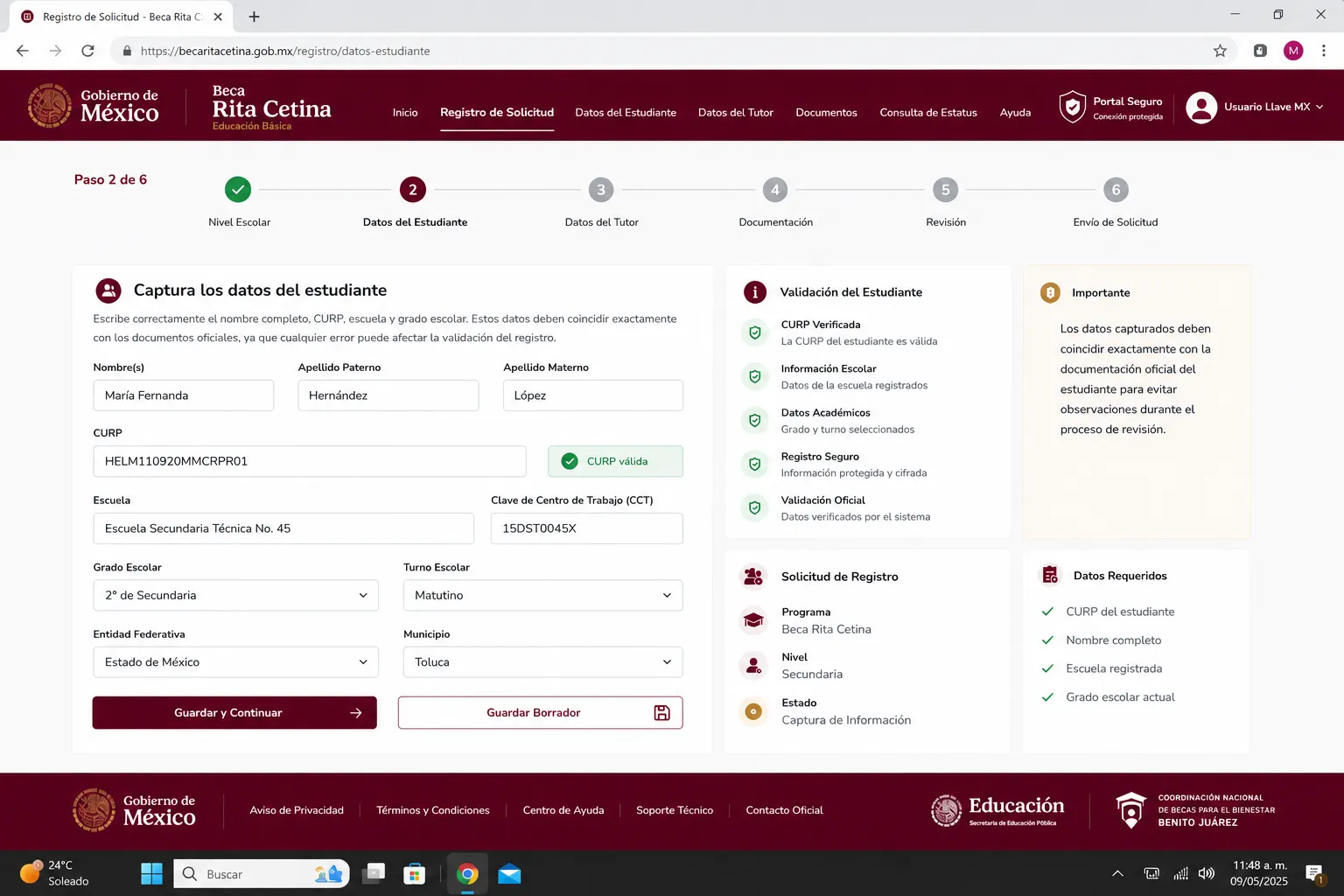Click the Nombre(s) field with María Fernanda
The width and height of the screenshot is (1344, 896).
(184, 395)
